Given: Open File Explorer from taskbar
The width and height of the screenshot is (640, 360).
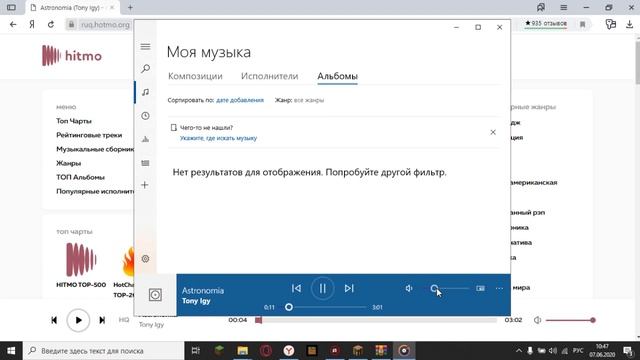Looking at the screenshot, I should tap(242, 351).
